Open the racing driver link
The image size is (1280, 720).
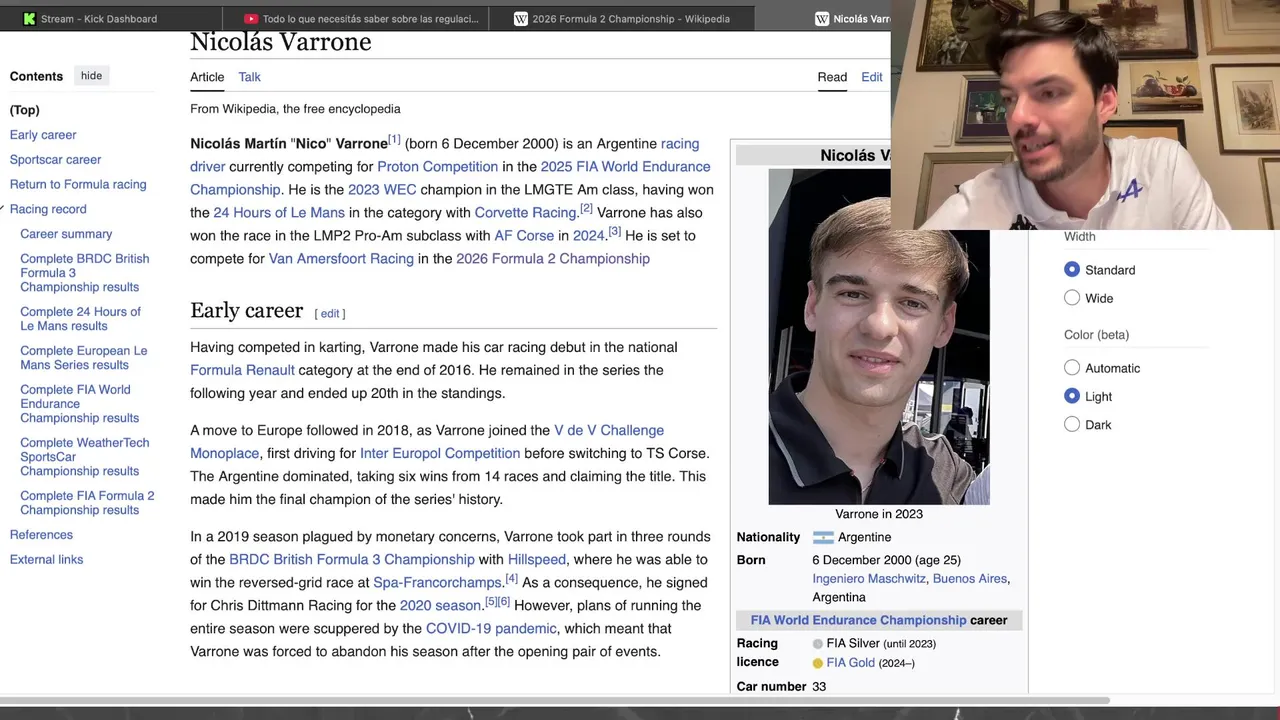click(680, 144)
